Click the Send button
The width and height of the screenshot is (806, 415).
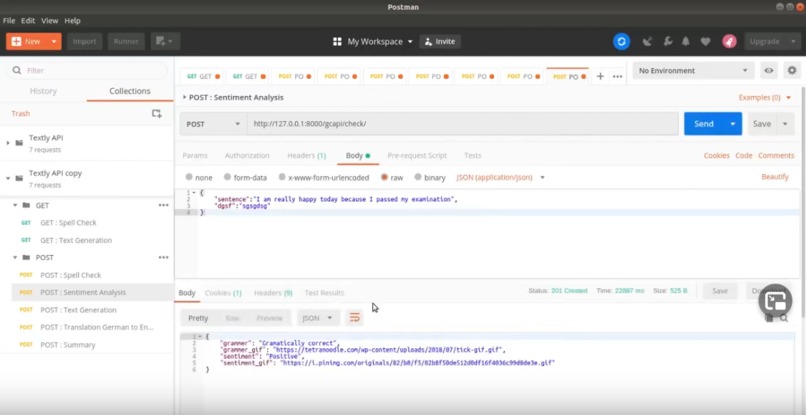click(704, 124)
